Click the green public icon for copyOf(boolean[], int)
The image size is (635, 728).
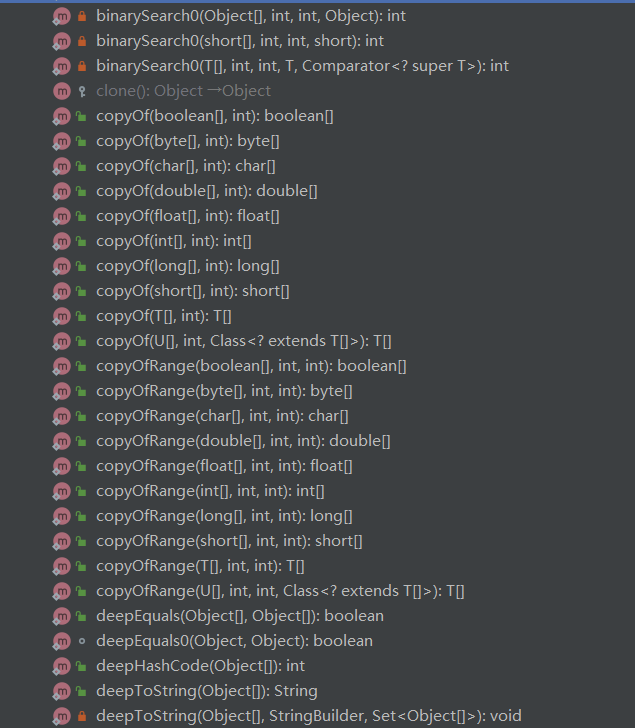pos(82,116)
